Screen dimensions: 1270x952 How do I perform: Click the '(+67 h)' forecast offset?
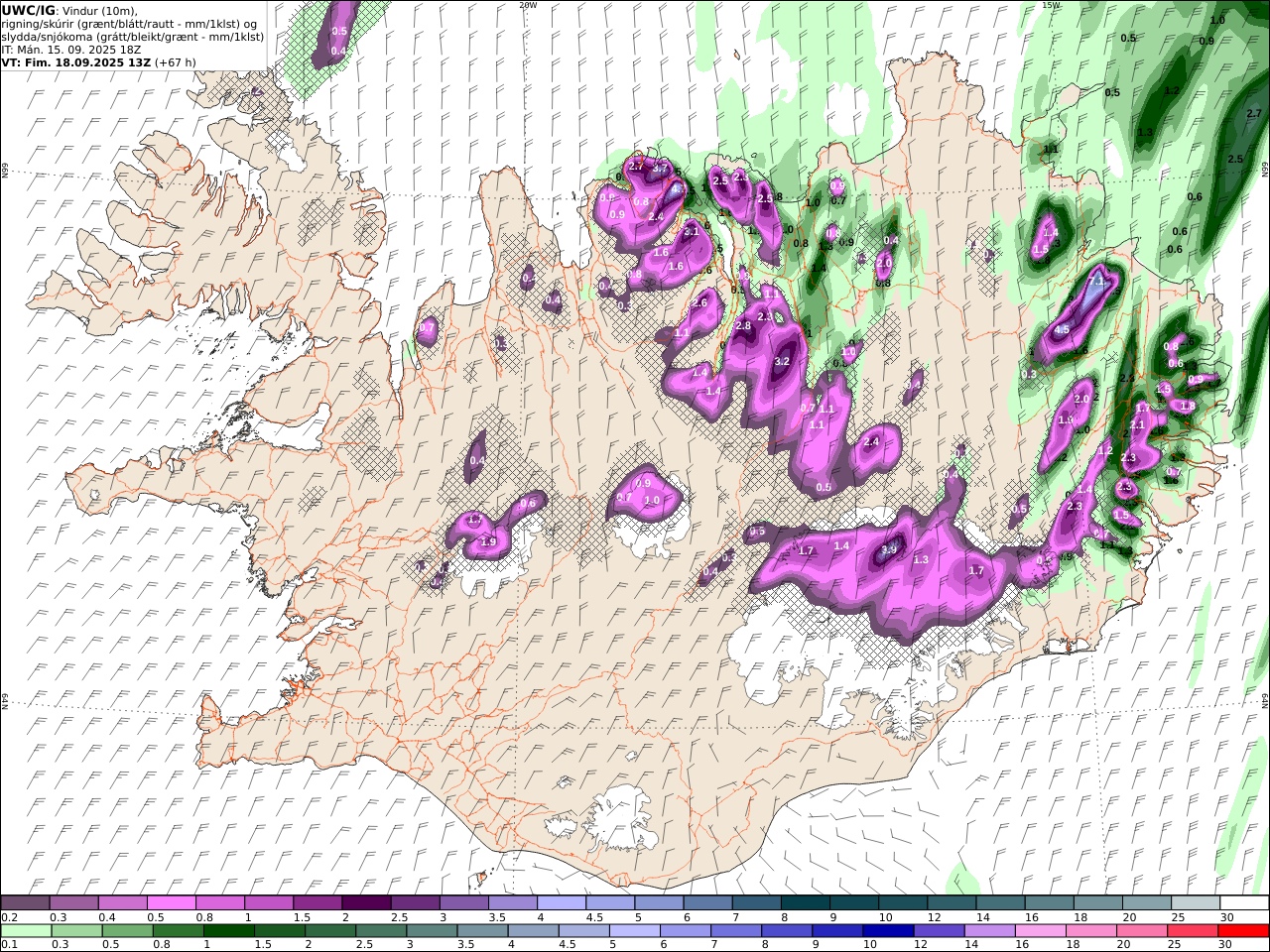(x=175, y=61)
